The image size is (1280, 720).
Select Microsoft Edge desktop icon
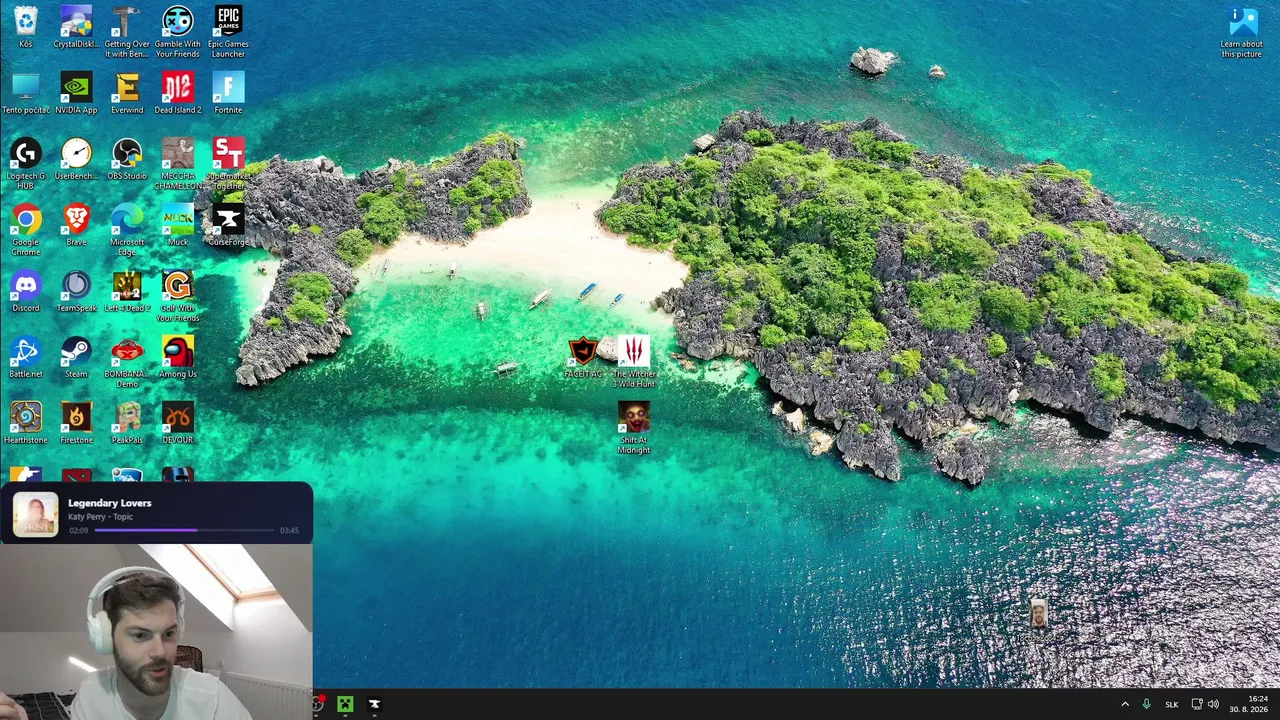click(127, 230)
